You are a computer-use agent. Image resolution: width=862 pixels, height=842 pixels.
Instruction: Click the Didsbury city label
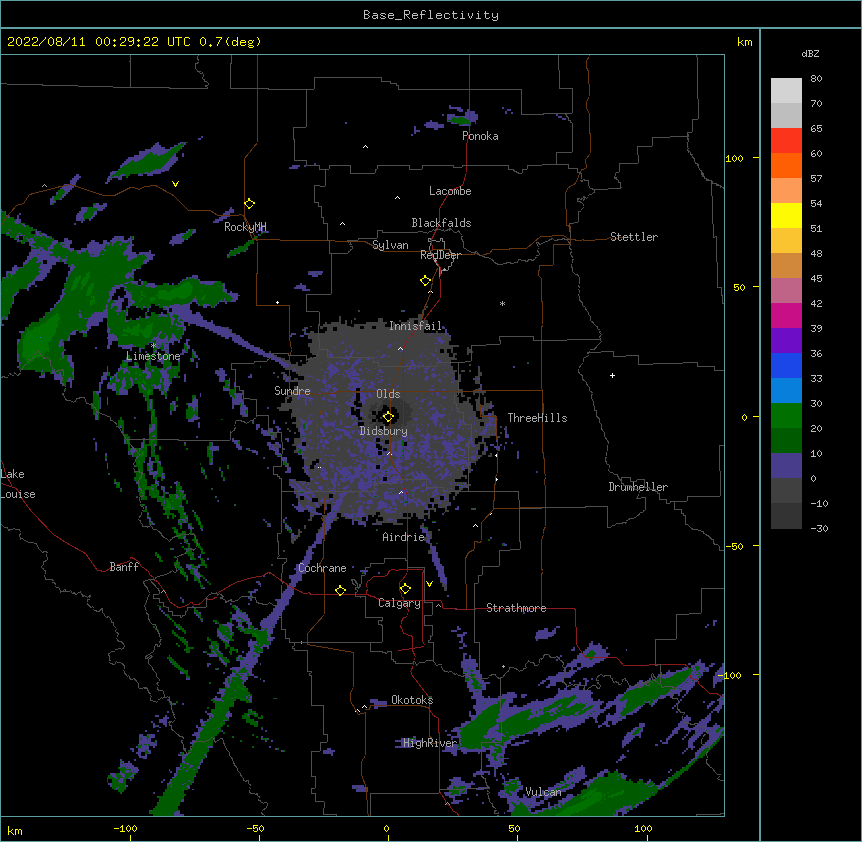(383, 431)
